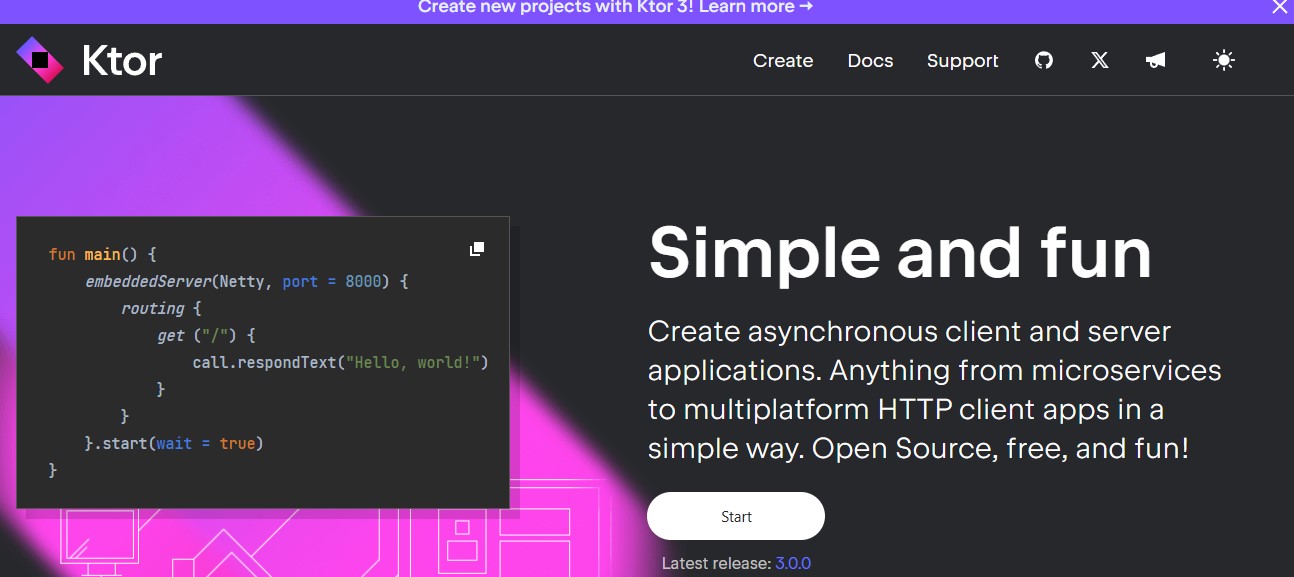Click the Ktor wordmark text
Image resolution: width=1294 pixels, height=577 pixels.
[121, 61]
